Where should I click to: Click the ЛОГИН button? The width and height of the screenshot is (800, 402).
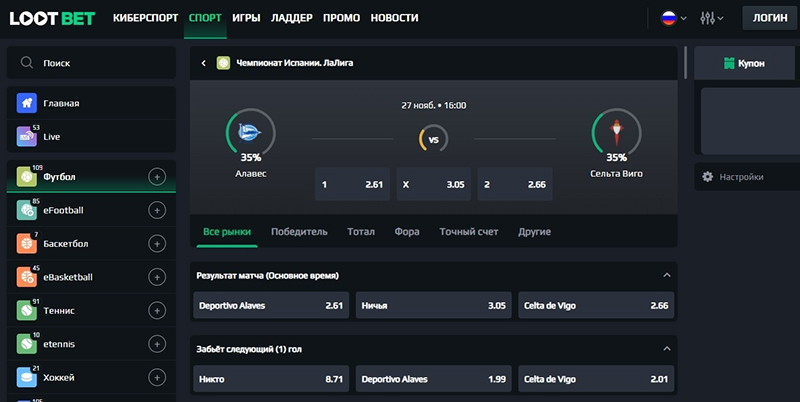click(770, 18)
